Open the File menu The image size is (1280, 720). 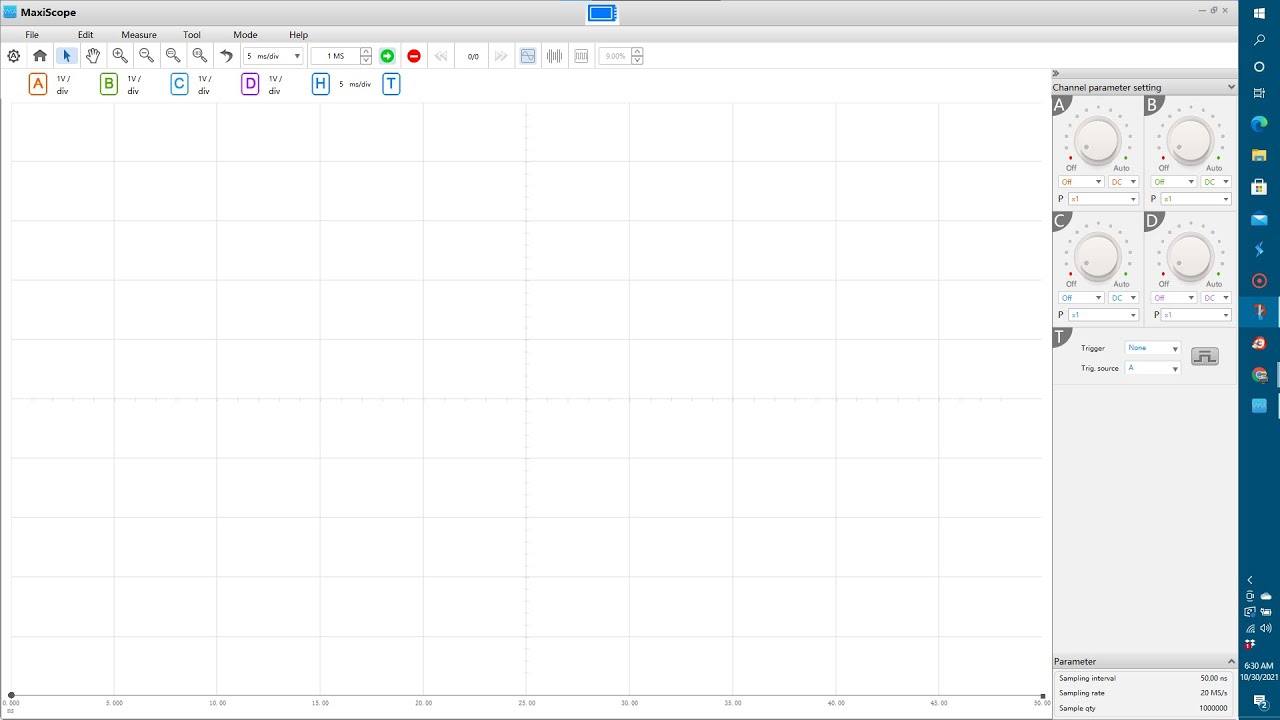pos(32,35)
